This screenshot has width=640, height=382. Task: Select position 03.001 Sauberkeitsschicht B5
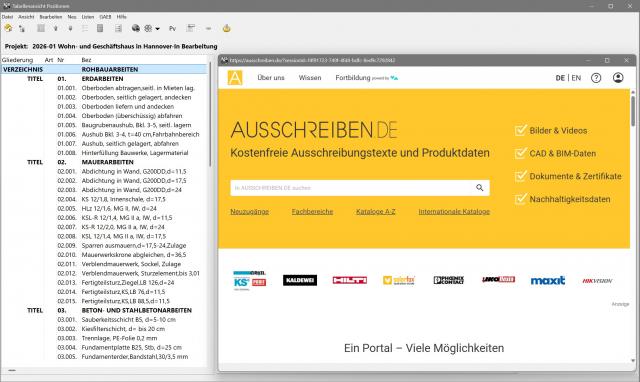click(104, 320)
